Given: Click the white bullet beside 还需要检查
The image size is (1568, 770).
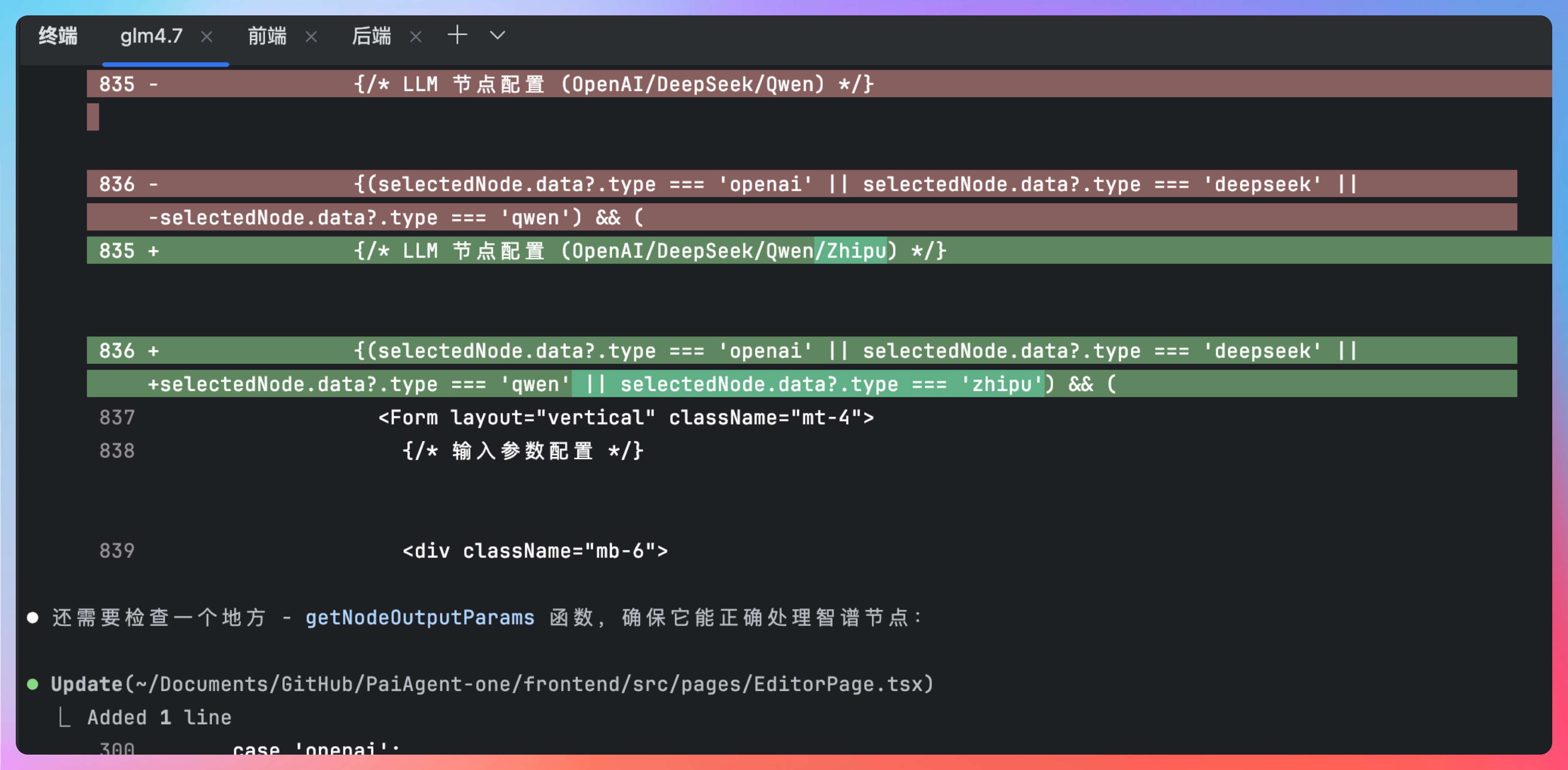Looking at the screenshot, I should [33, 618].
